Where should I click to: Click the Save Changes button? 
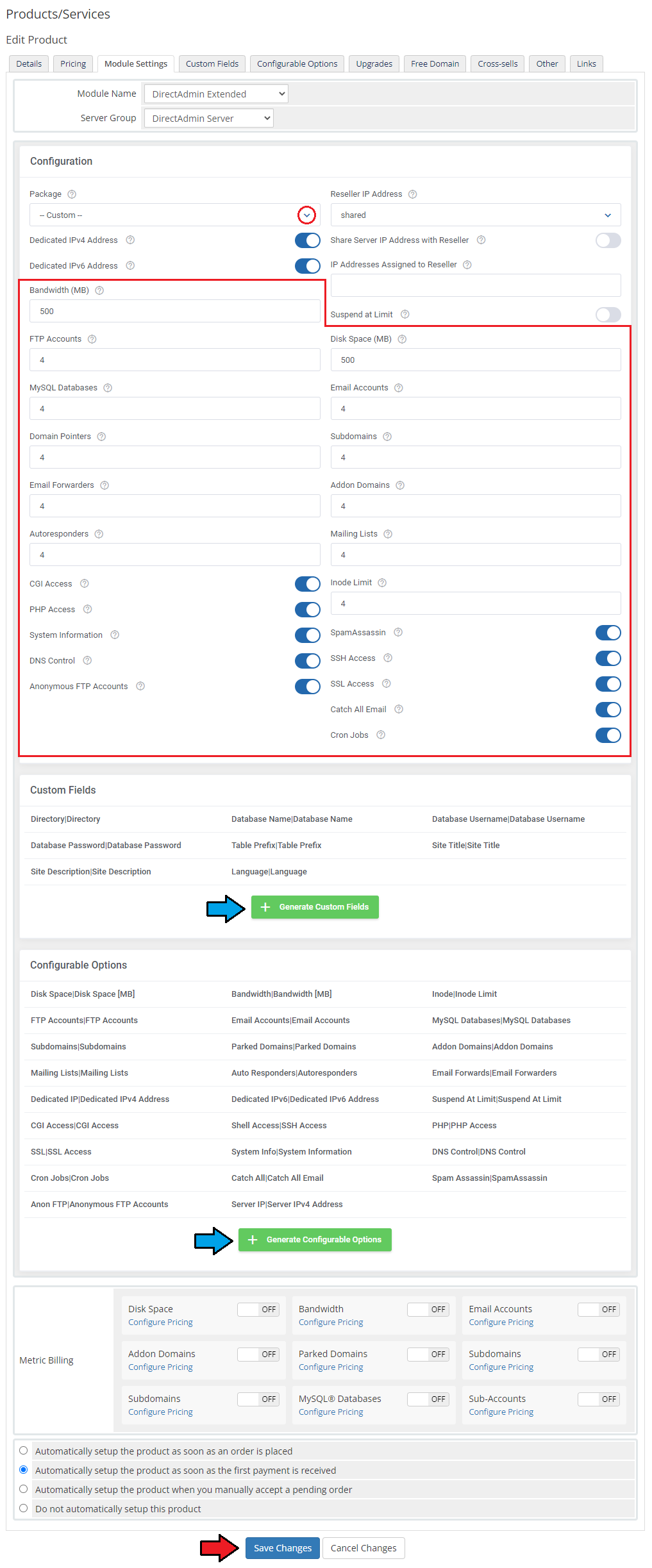click(283, 1548)
